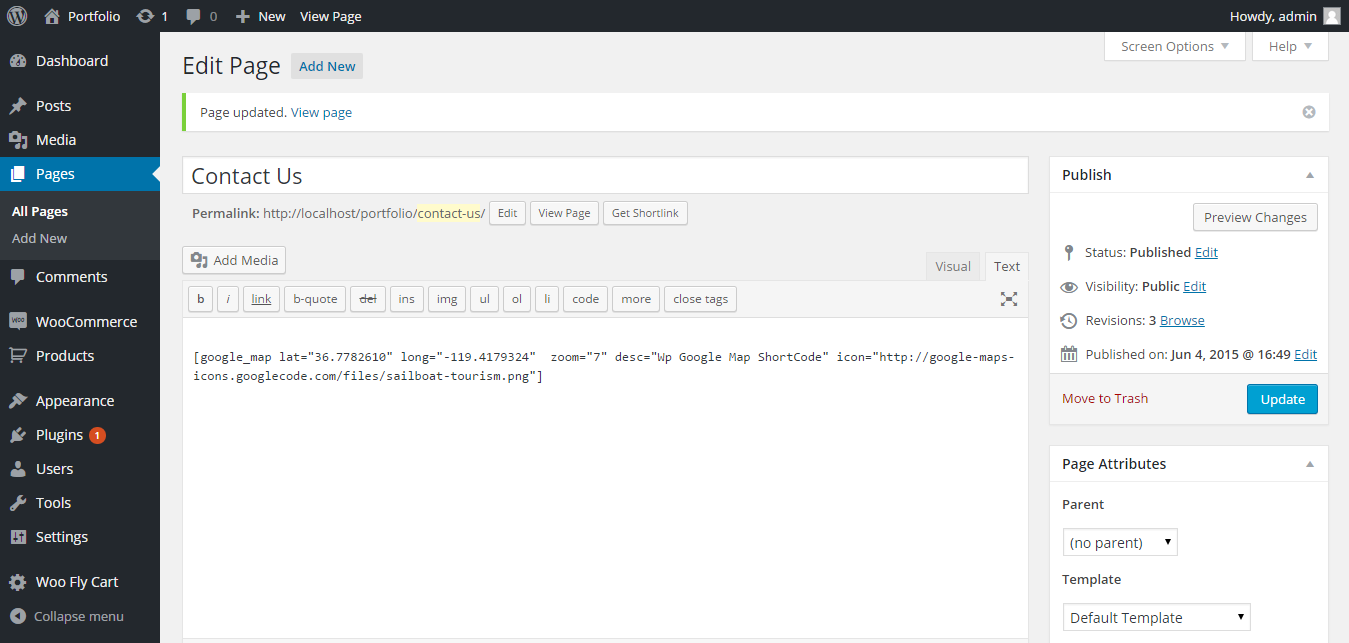1349x643 pixels.
Task: Click the close tags button
Action: click(701, 299)
